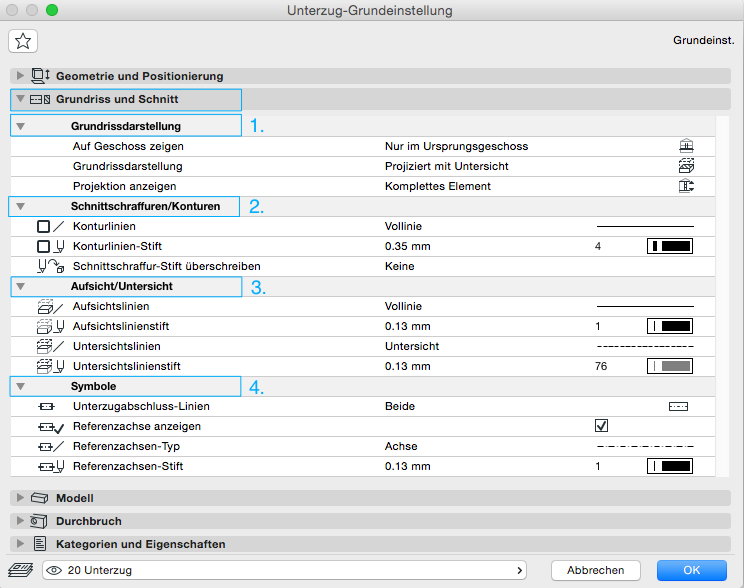The height and width of the screenshot is (588, 744).
Task: Confirm settings with the OK button
Action: (x=691, y=570)
